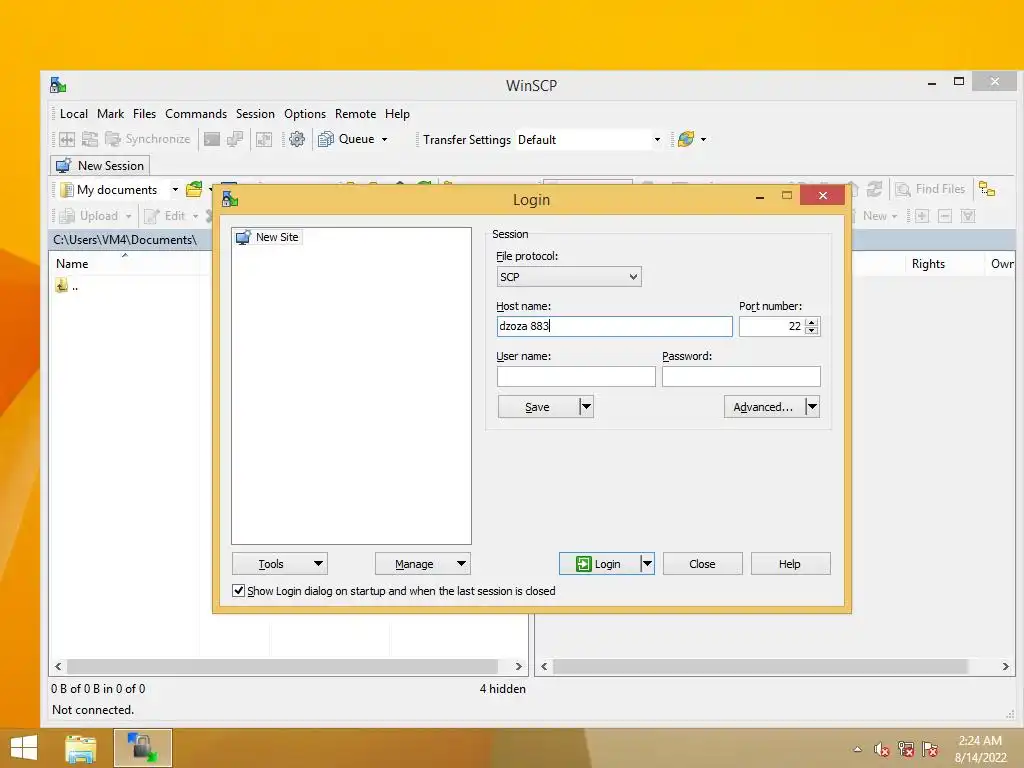Click the Advanced... button
The image size is (1024, 768).
click(763, 407)
